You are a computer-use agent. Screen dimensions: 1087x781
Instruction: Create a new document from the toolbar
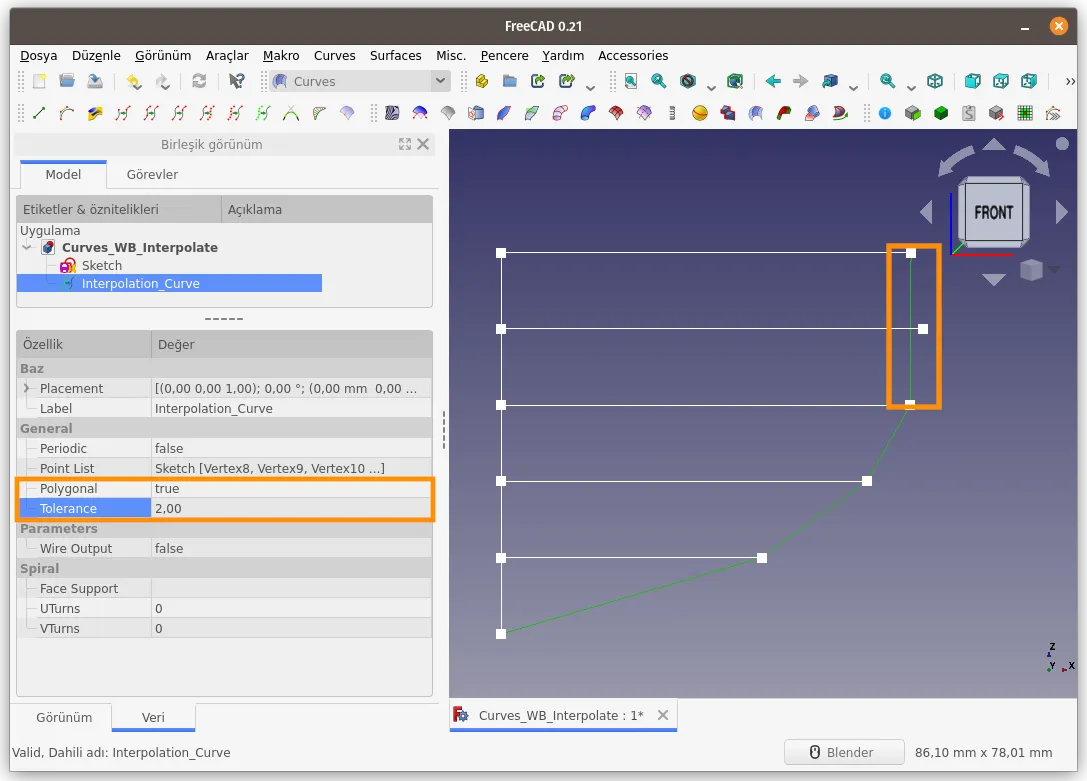click(x=40, y=81)
